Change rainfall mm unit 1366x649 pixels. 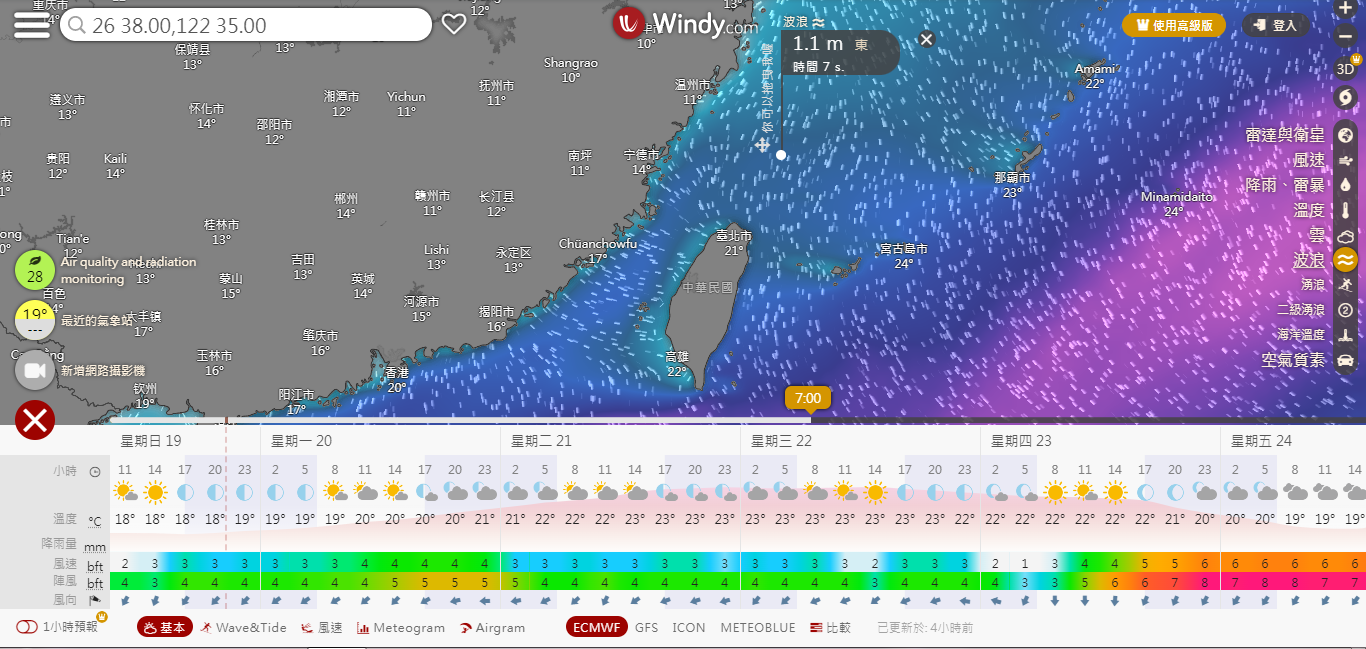[95, 547]
